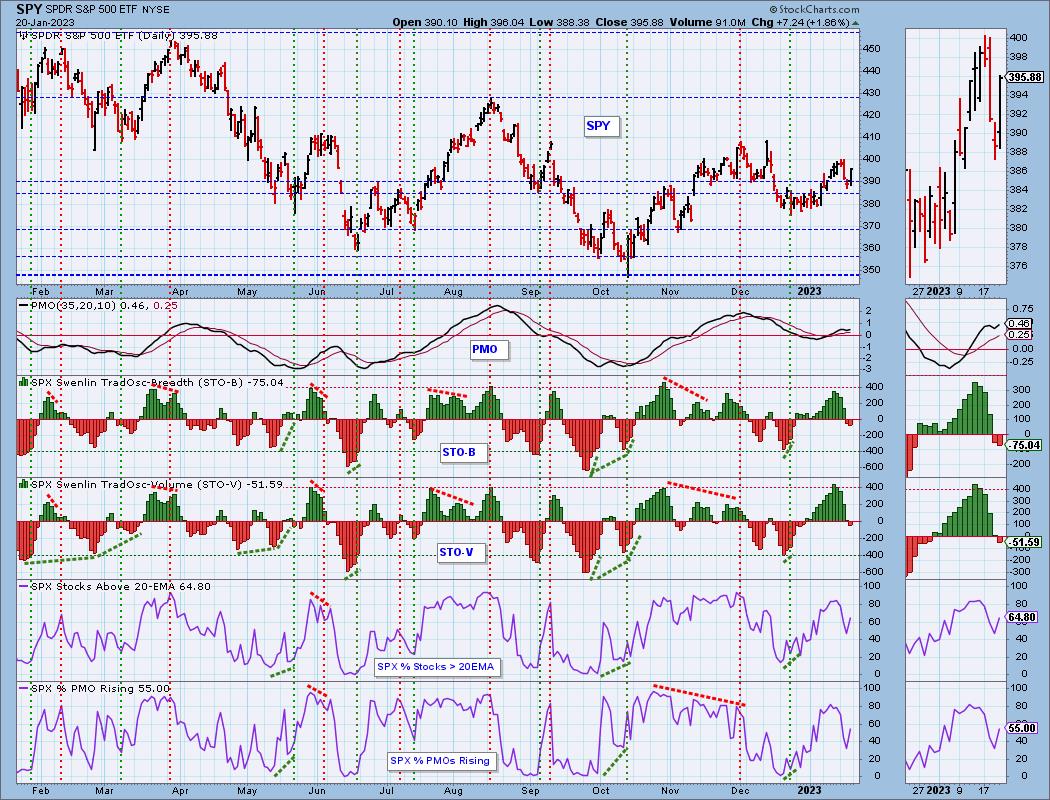Screen dimensions: 1050x800
Task: Click the date 20-Jan-2023
Action: [x=46, y=22]
